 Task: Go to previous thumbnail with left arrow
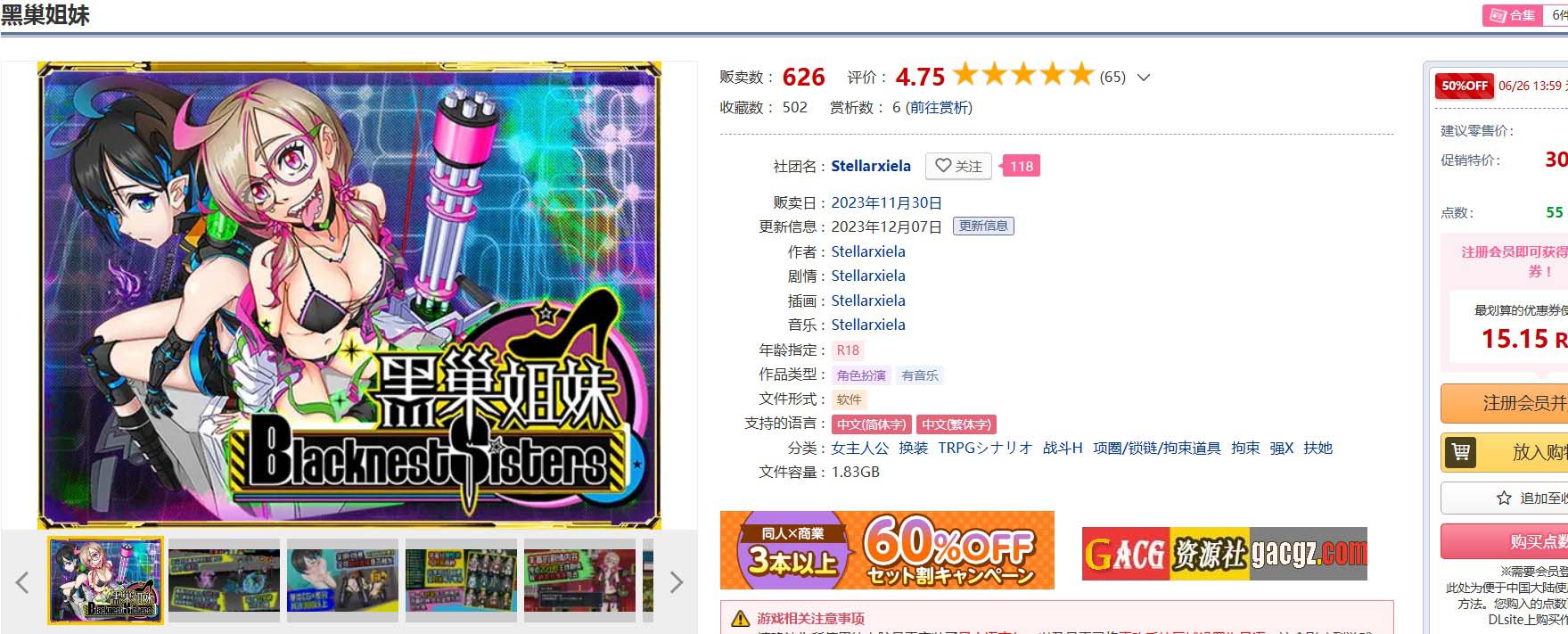(22, 582)
